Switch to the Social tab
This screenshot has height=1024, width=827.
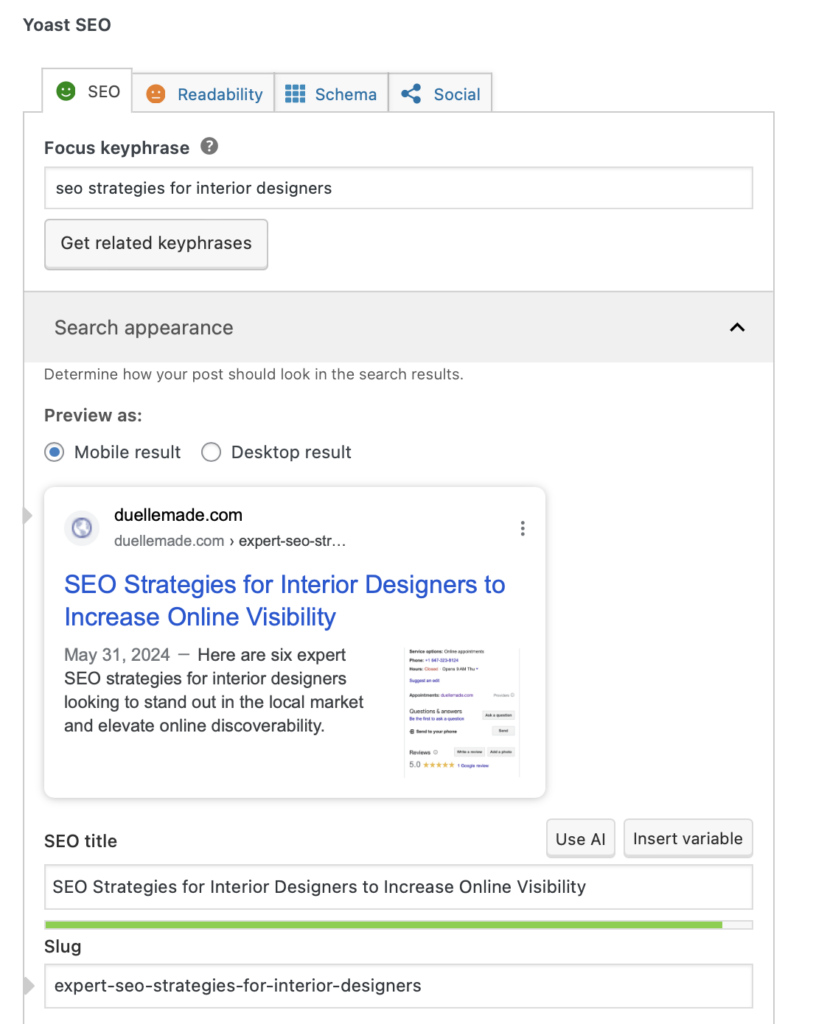pos(440,93)
